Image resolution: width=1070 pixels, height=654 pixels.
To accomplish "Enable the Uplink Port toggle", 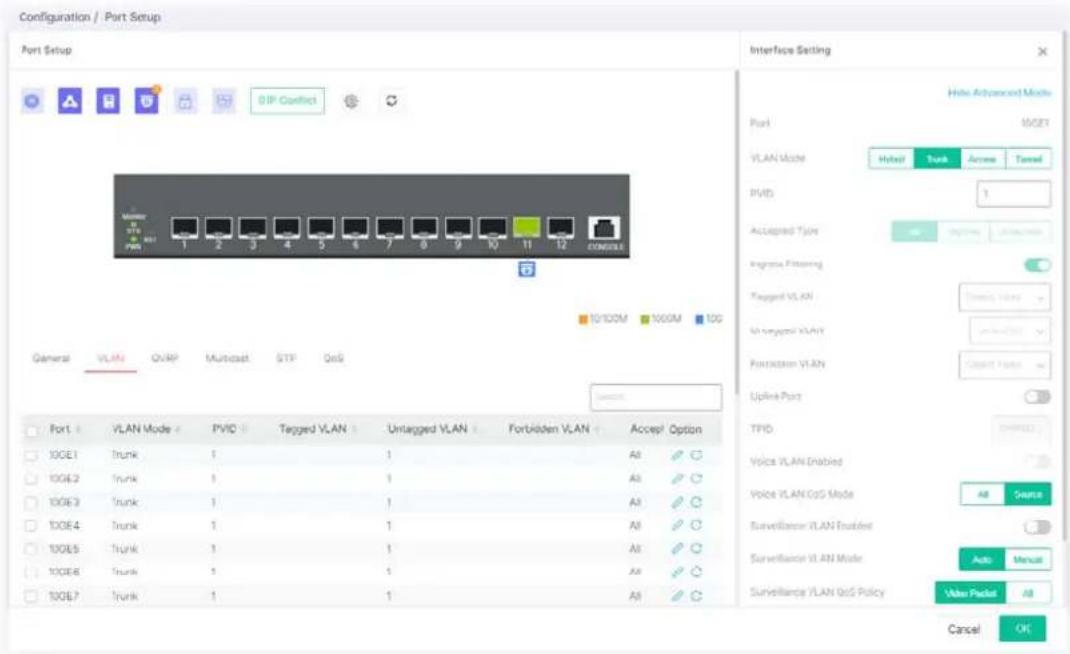I will 1037,397.
